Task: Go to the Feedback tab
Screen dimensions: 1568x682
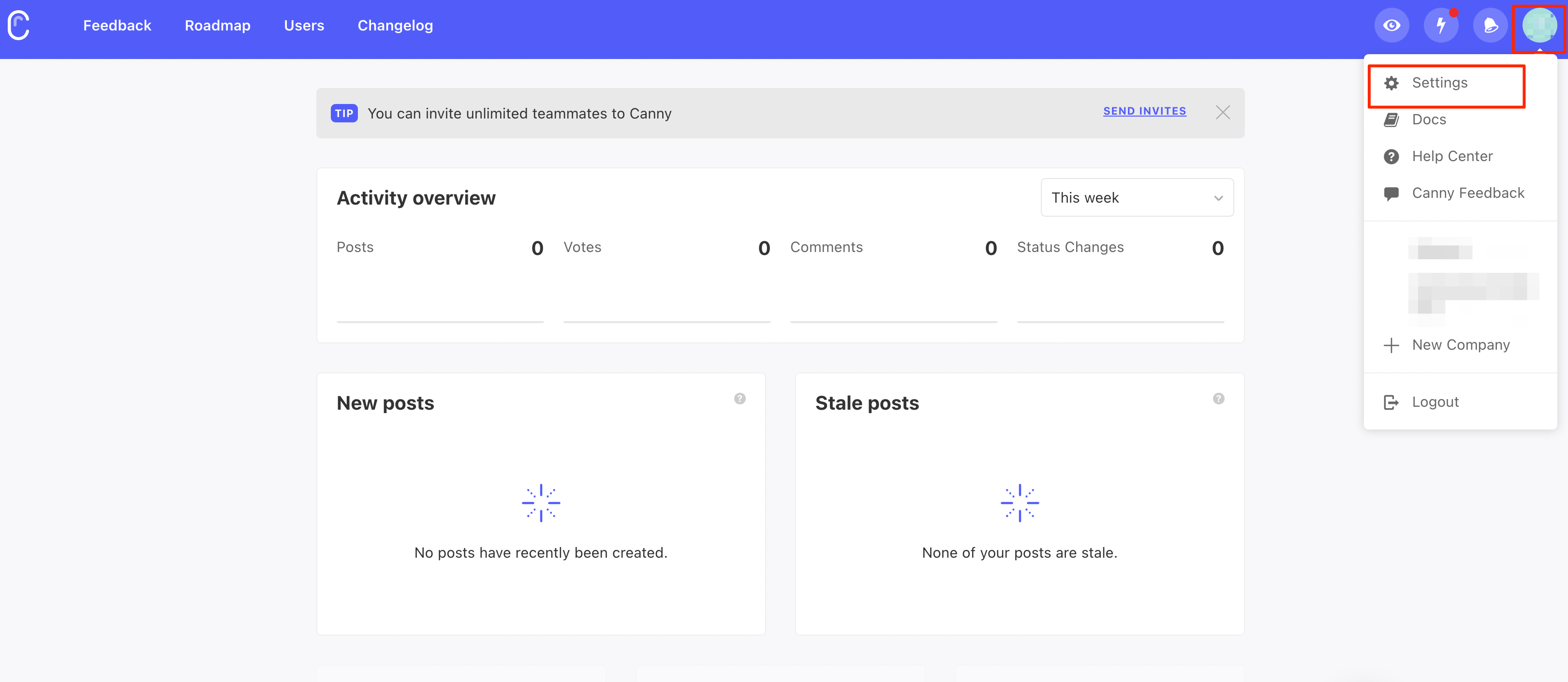Action: coord(117,26)
